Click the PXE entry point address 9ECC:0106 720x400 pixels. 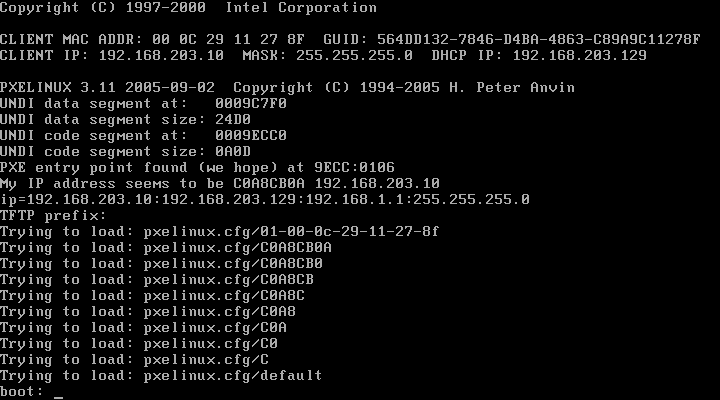(354, 167)
